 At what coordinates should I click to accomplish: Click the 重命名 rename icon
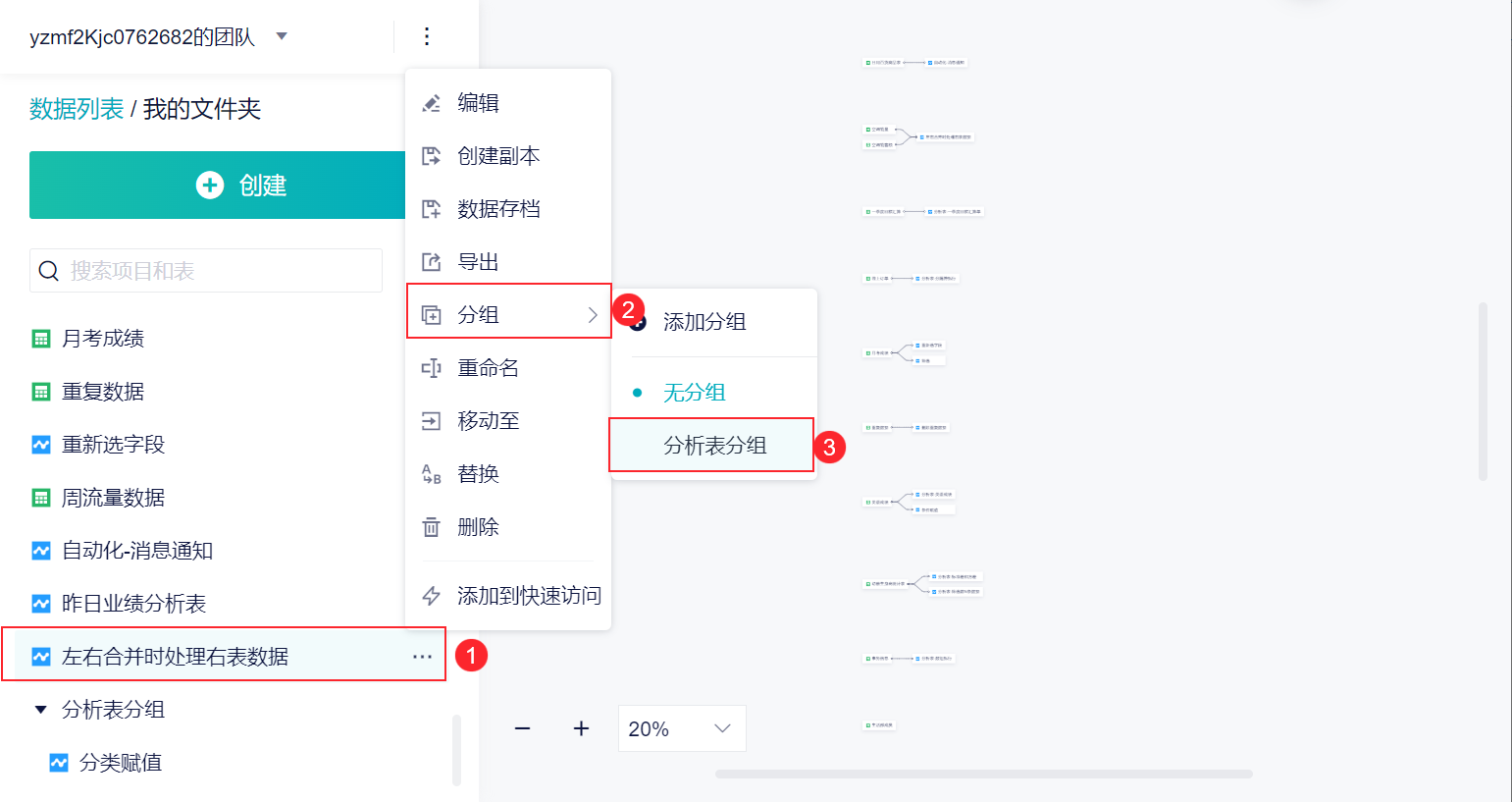[431, 368]
